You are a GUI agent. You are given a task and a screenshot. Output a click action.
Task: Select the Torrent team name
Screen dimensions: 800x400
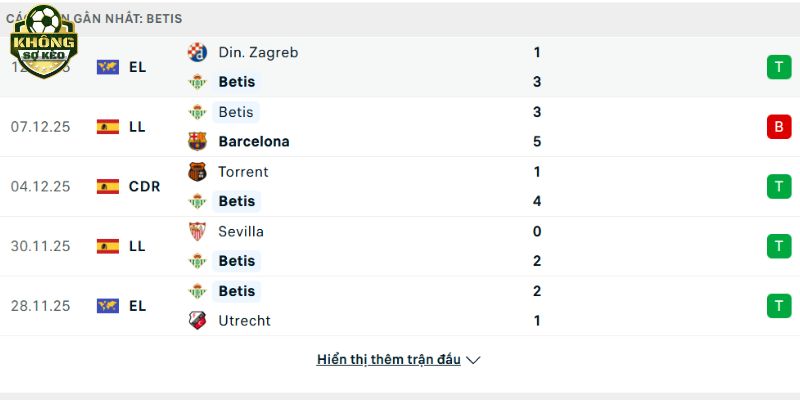(243, 171)
